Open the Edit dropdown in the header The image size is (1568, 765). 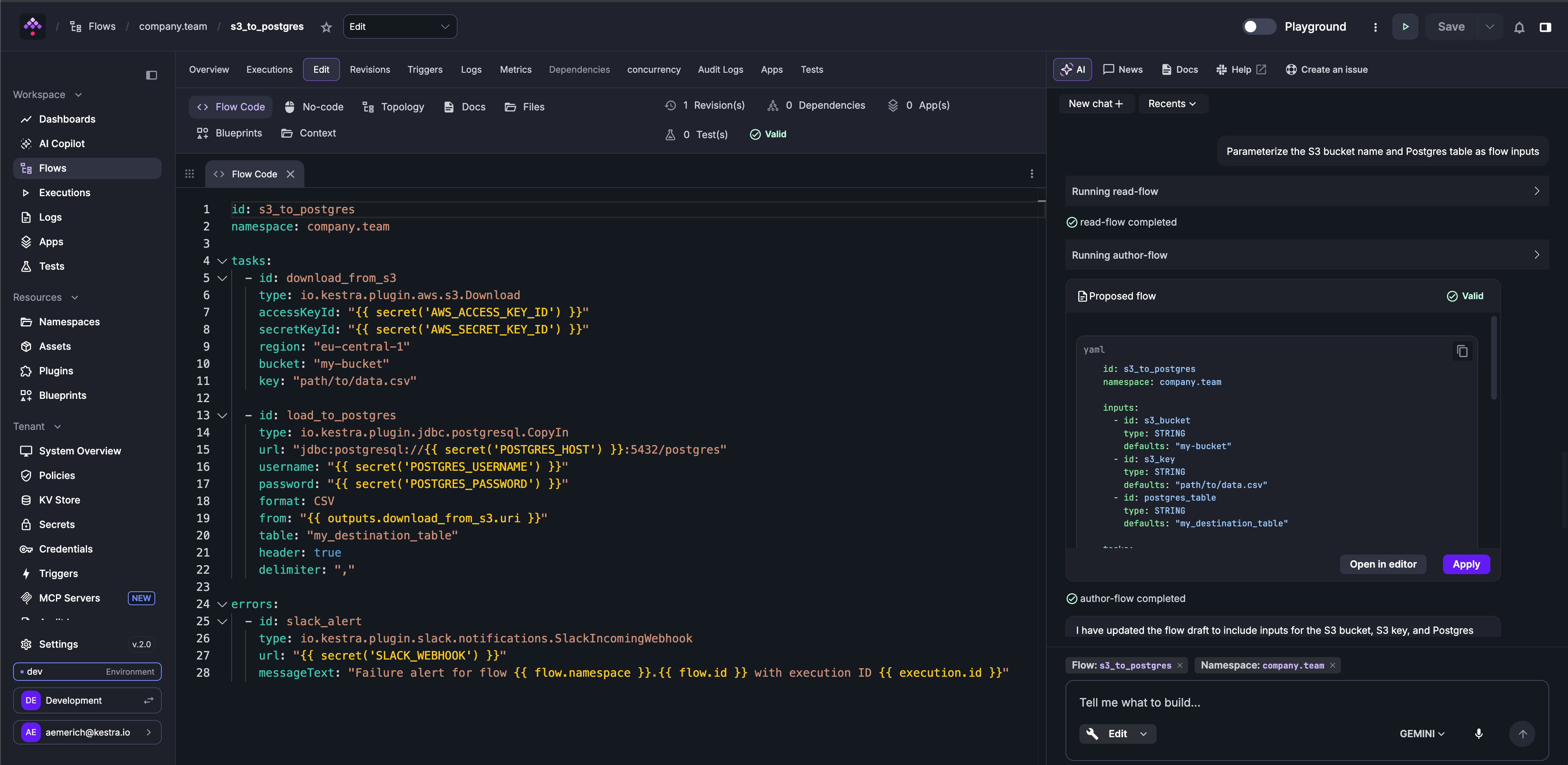400,27
